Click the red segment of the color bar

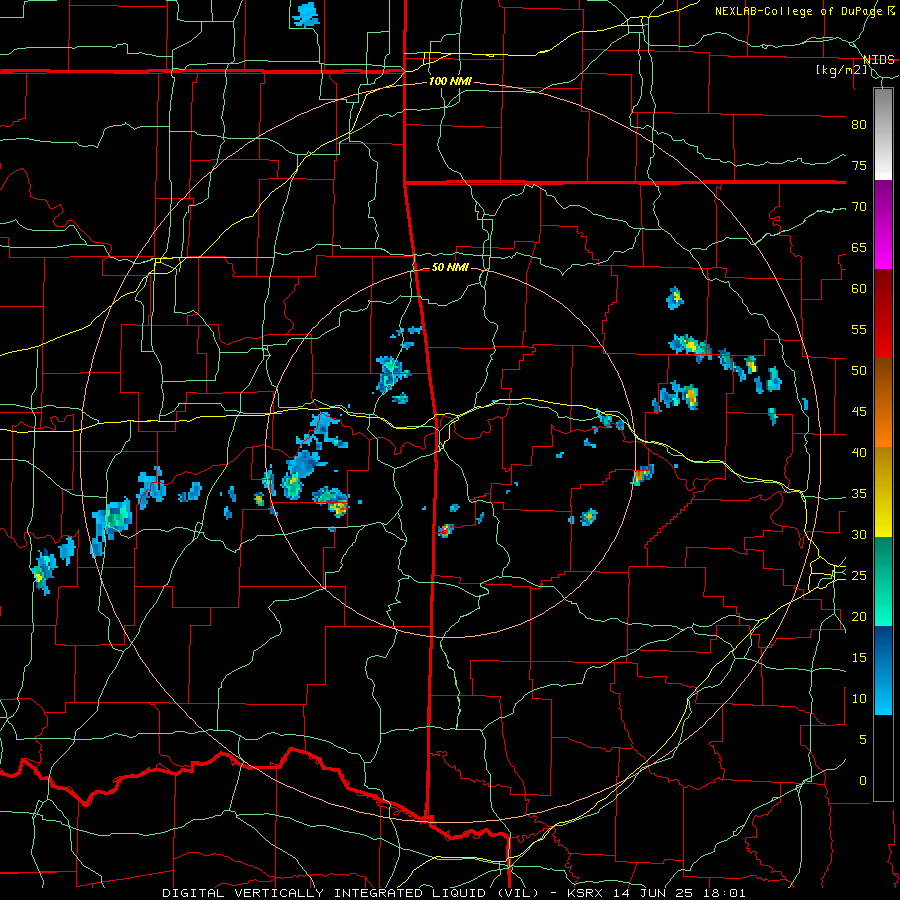click(x=883, y=315)
